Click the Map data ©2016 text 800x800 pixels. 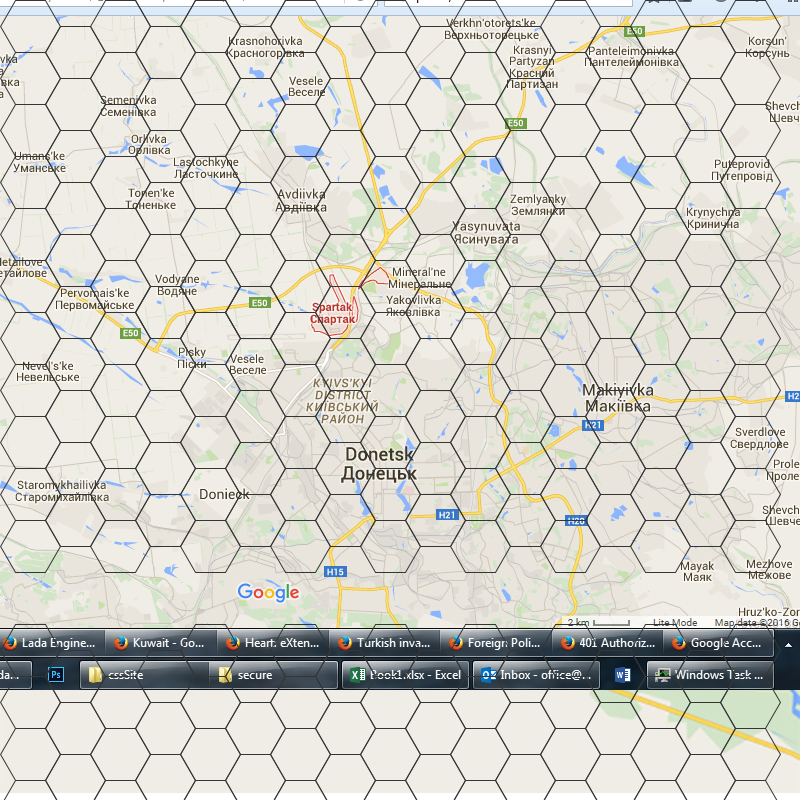(x=757, y=622)
